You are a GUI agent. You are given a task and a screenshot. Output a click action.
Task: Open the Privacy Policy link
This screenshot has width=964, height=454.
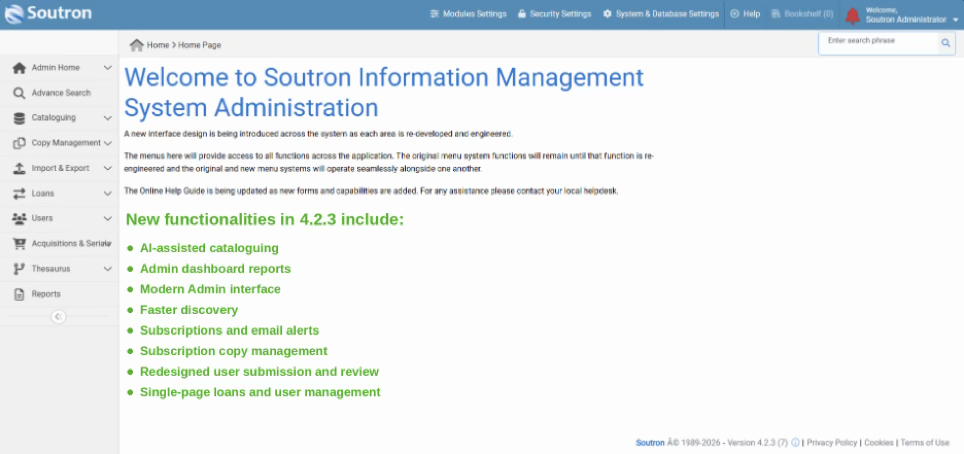pyautogui.click(x=832, y=443)
